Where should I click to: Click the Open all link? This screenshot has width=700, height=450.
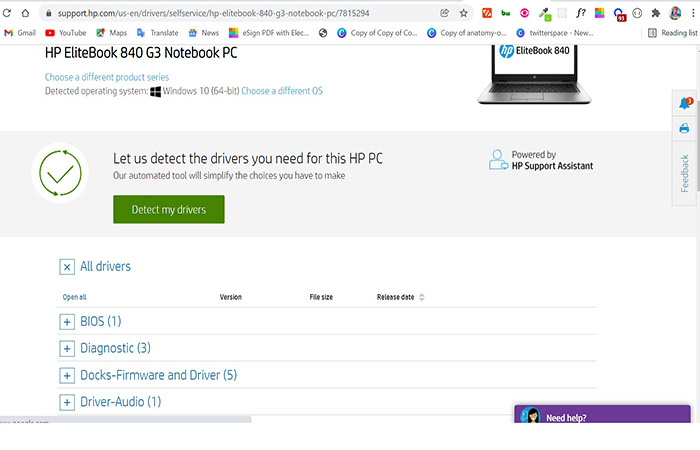[74, 297]
